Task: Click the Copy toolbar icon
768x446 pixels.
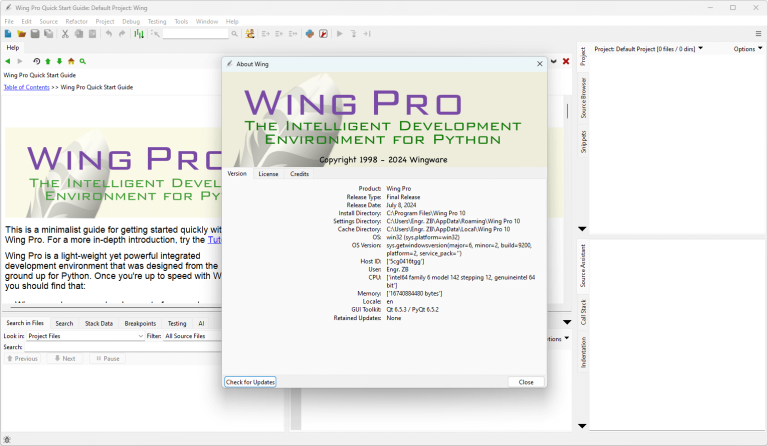Action: tap(79, 34)
